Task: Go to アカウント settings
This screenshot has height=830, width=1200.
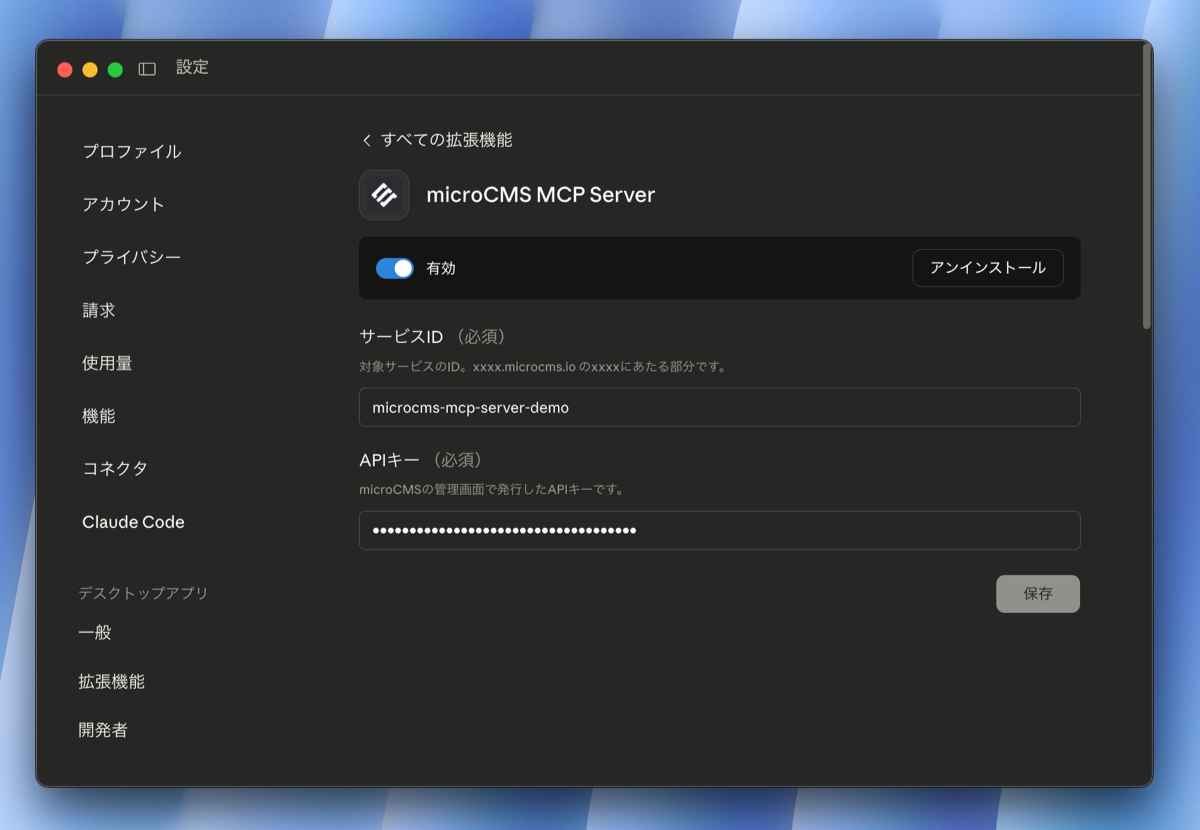Action: coord(123,204)
